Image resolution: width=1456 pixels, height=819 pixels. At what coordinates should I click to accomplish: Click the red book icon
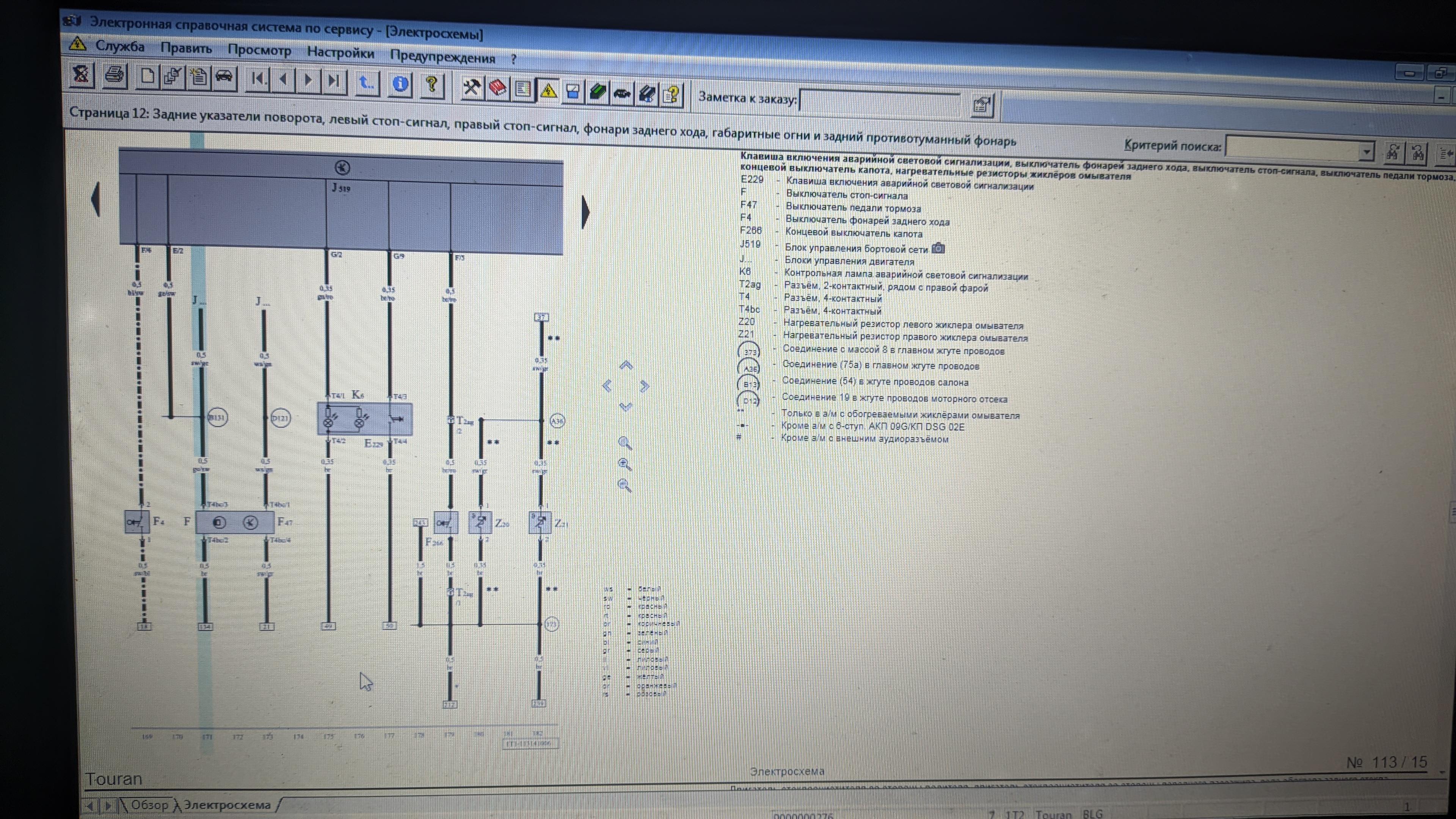497,88
